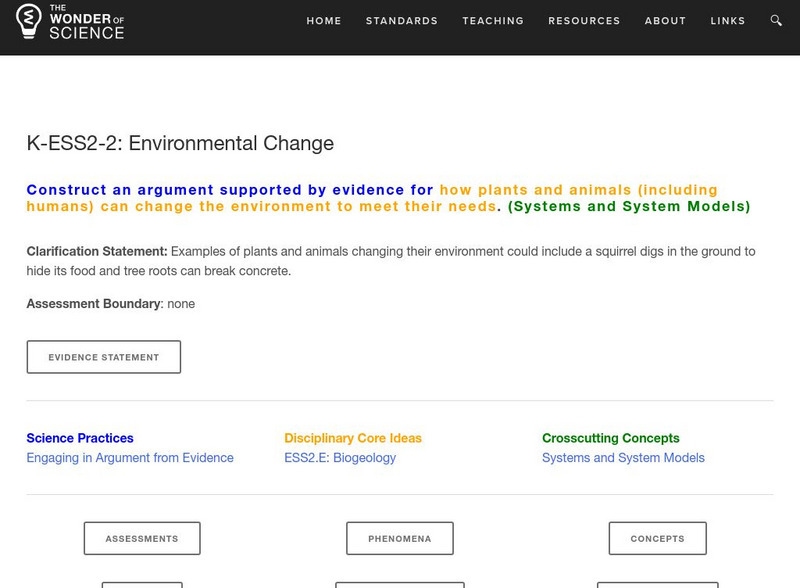This screenshot has width=800, height=588.
Task: Go to the About page
Action: coord(665,21)
